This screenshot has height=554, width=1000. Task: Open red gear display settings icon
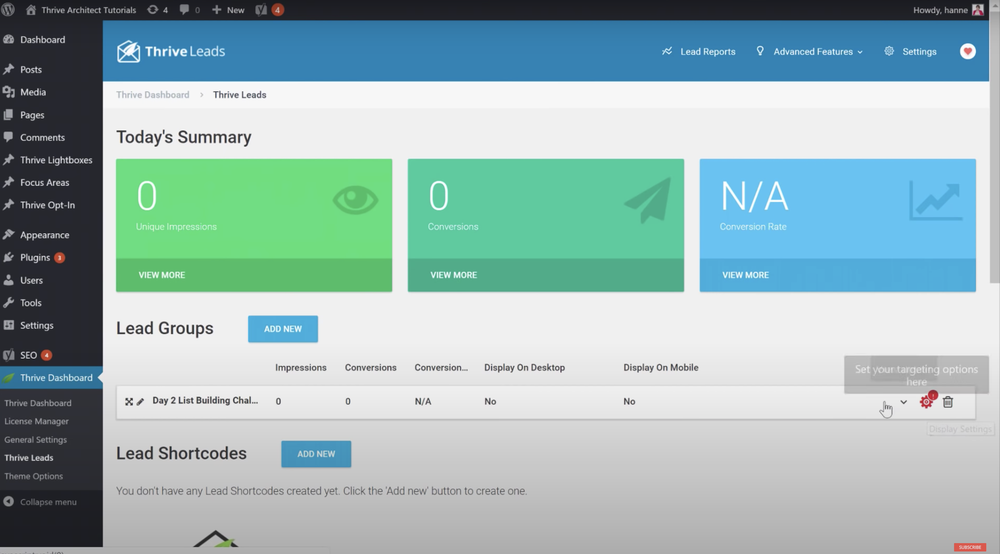tap(926, 402)
